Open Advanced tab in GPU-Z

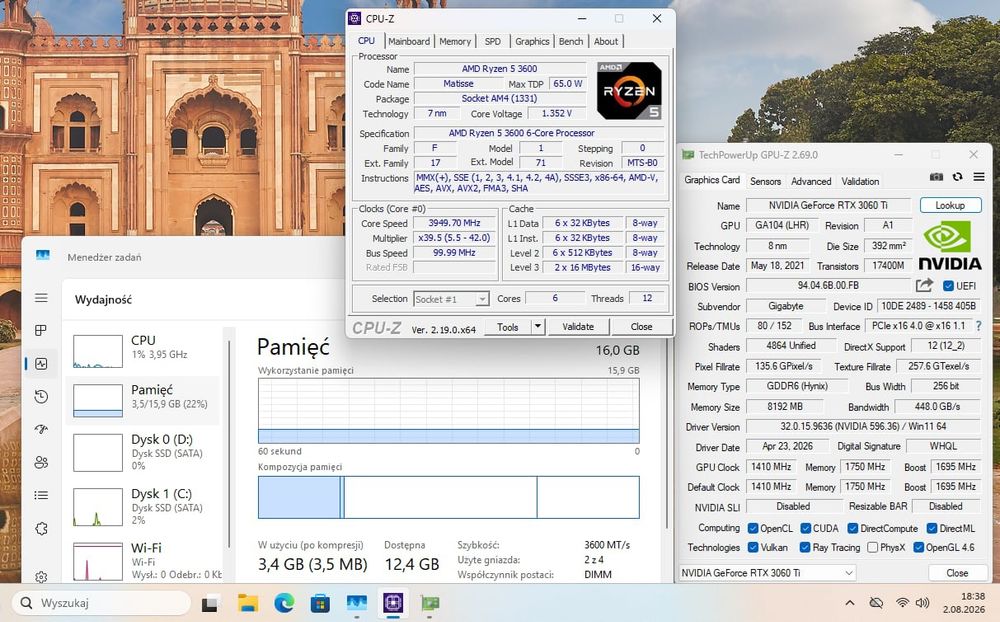[811, 181]
